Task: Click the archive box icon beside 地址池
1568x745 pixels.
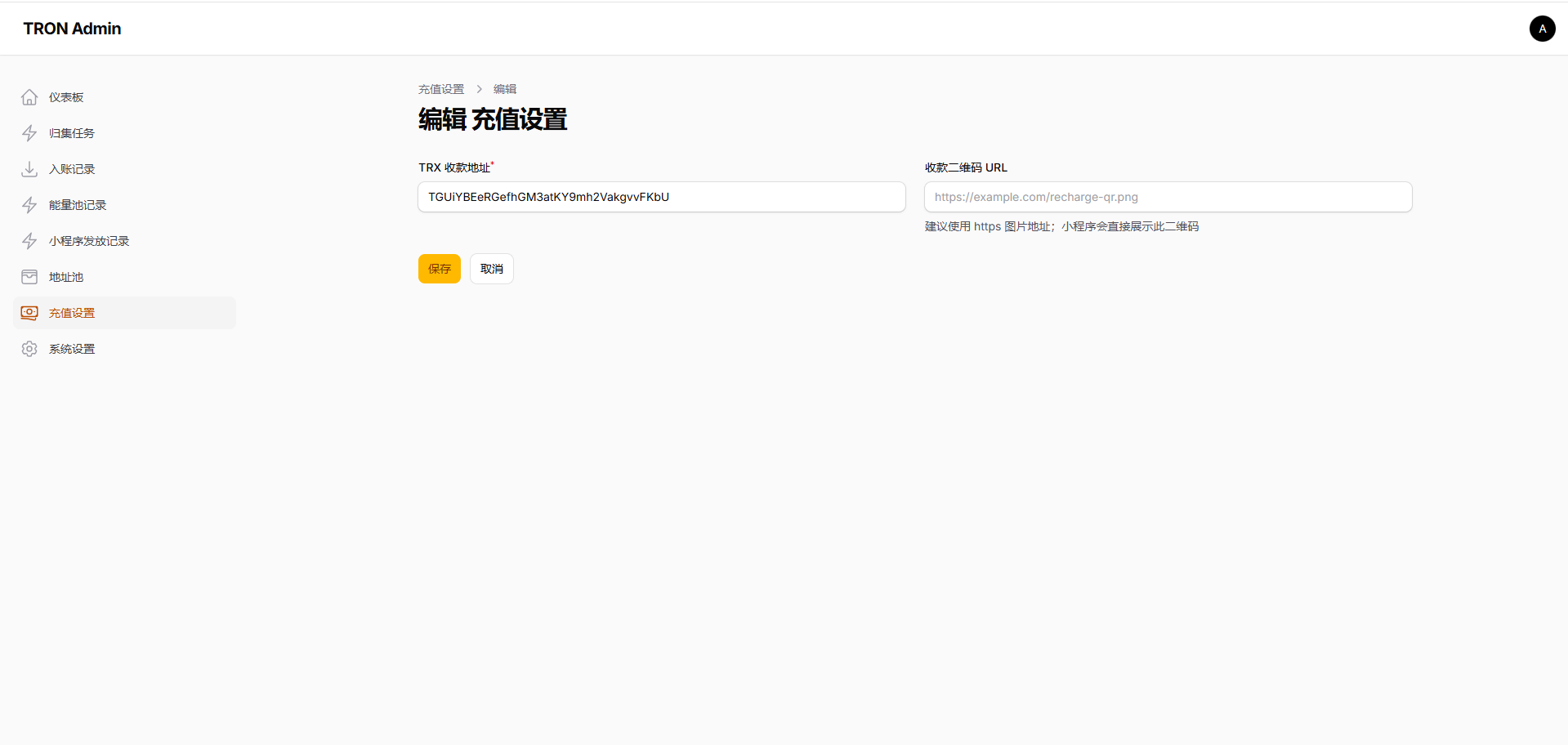Action: point(29,277)
